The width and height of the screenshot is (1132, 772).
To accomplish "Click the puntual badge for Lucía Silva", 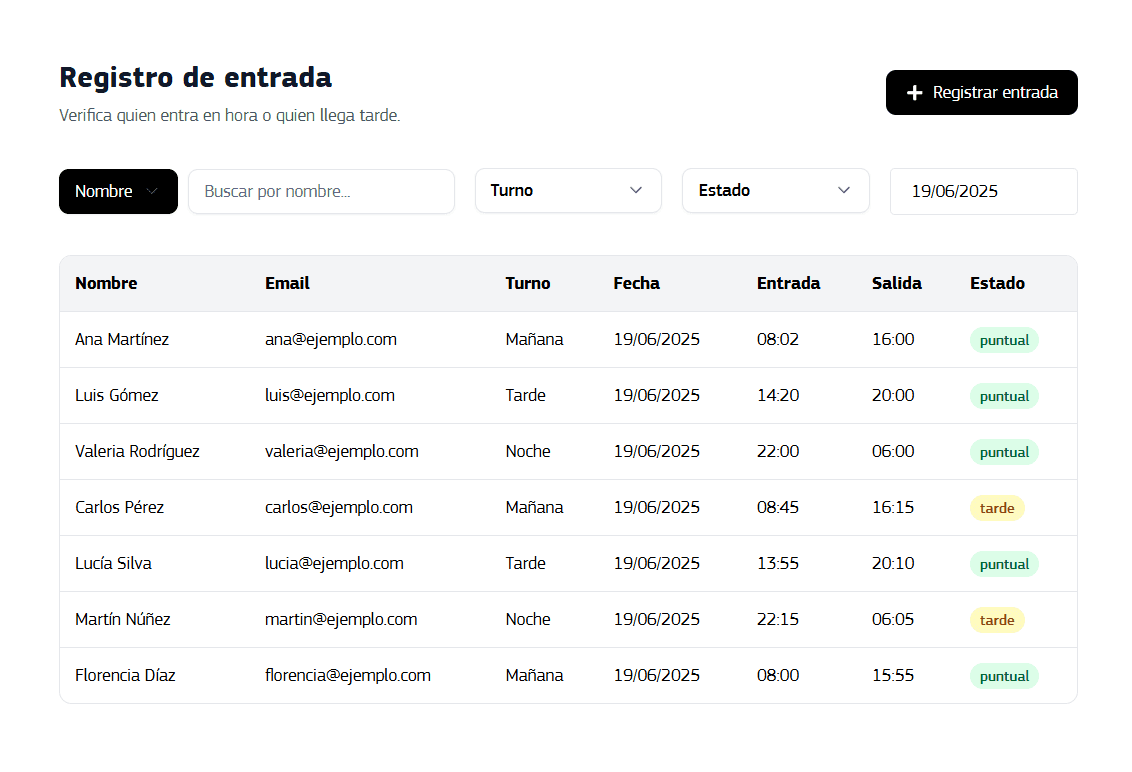I will 1004,564.
